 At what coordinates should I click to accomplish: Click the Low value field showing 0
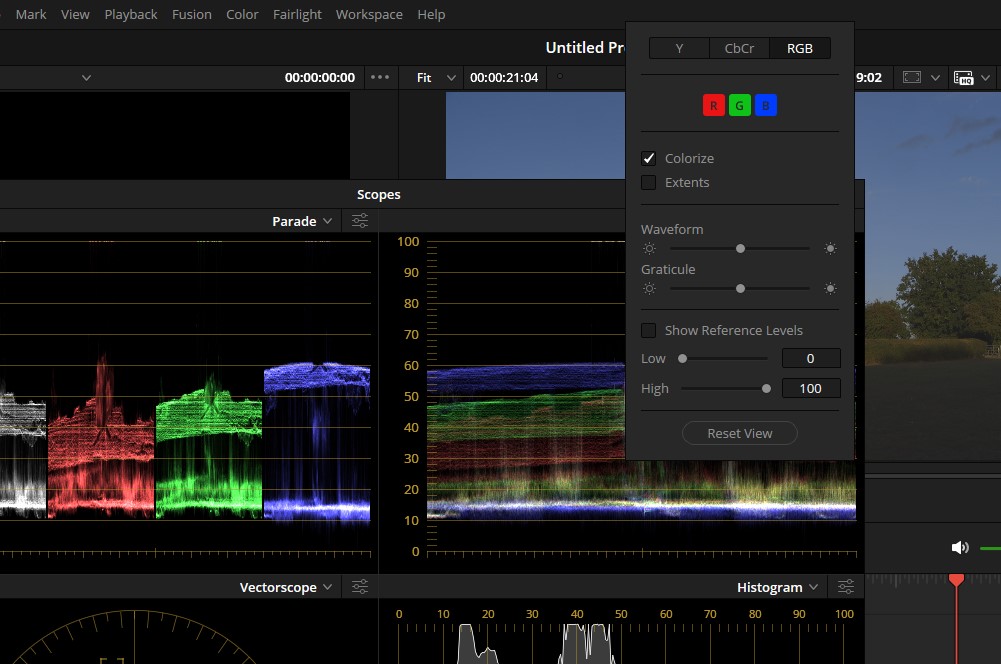pos(811,358)
